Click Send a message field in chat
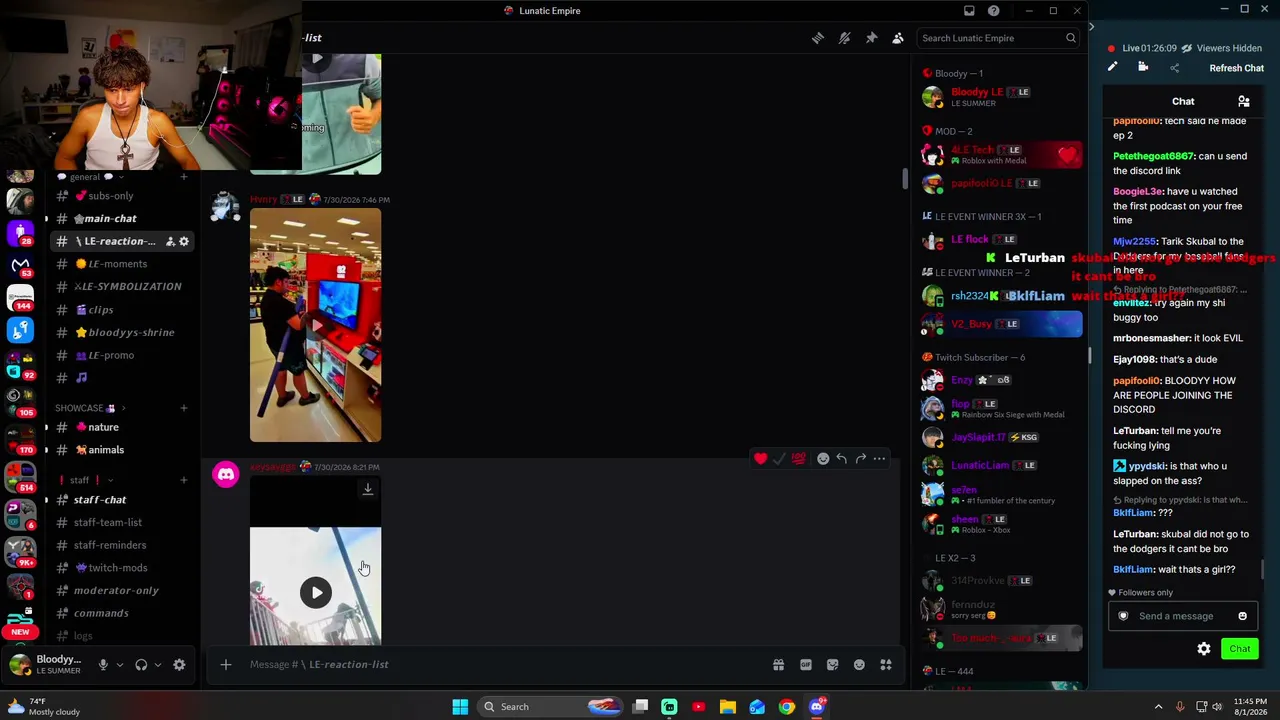 coord(1176,616)
